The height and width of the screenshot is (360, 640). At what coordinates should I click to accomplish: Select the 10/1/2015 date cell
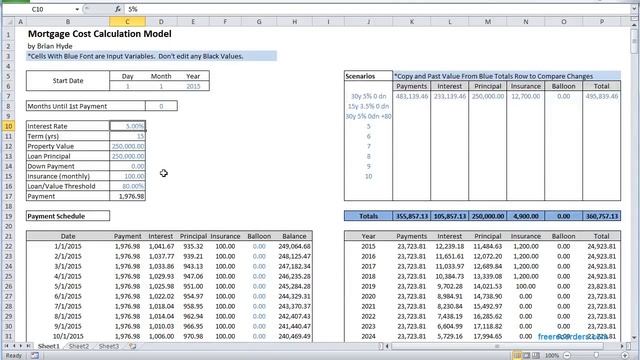[x=68, y=336]
